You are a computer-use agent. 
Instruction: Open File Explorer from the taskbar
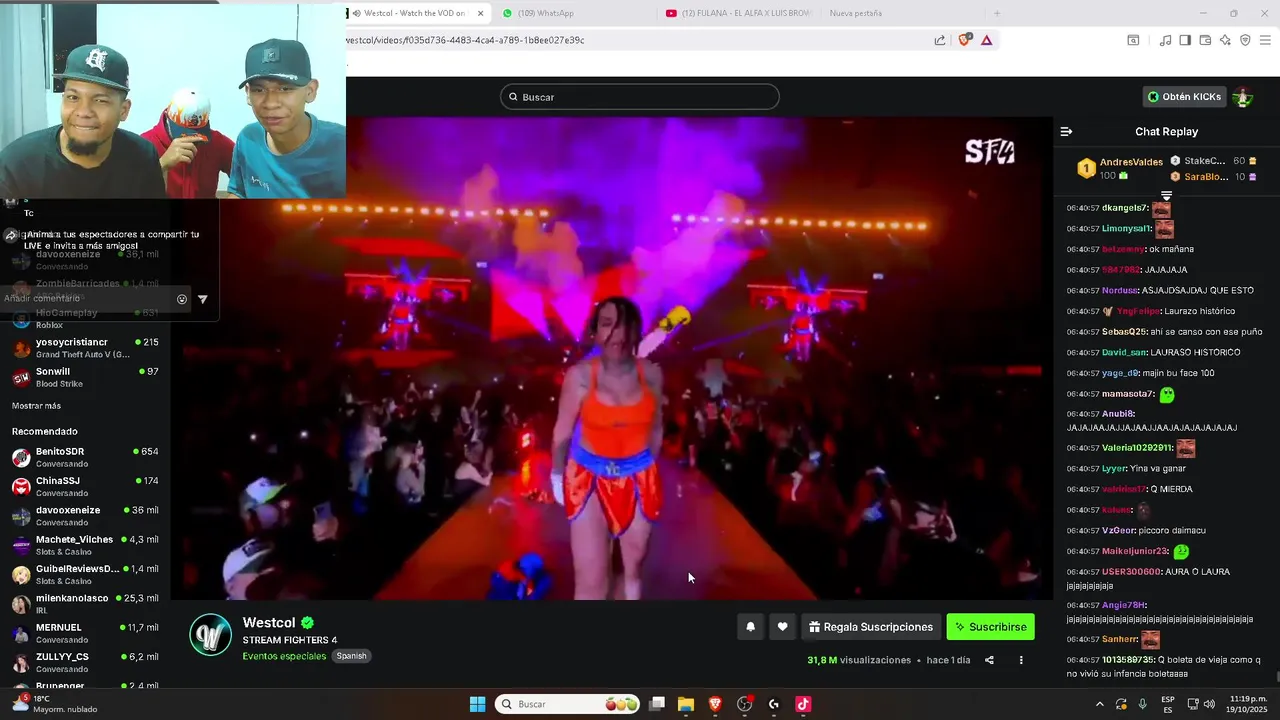point(686,704)
